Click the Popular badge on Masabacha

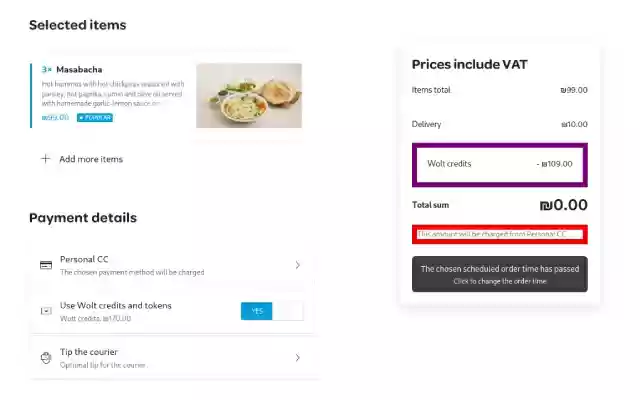point(95,118)
